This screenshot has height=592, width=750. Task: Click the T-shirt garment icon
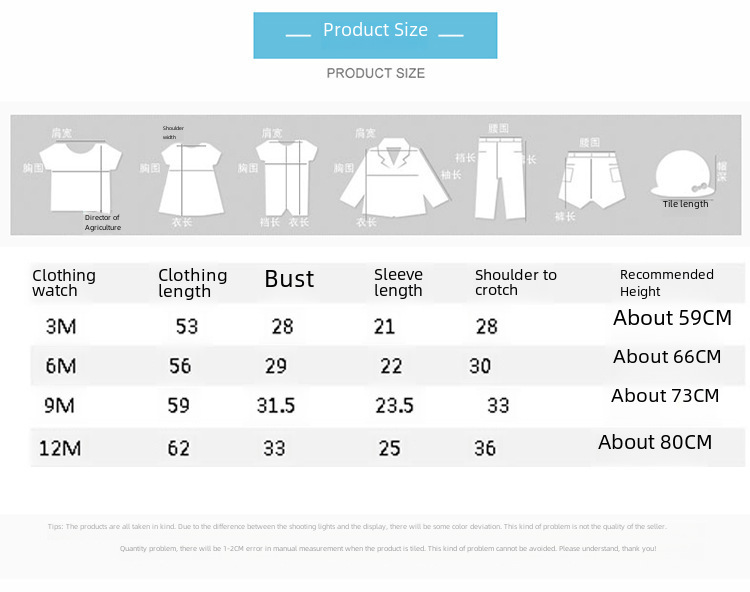tap(80, 177)
